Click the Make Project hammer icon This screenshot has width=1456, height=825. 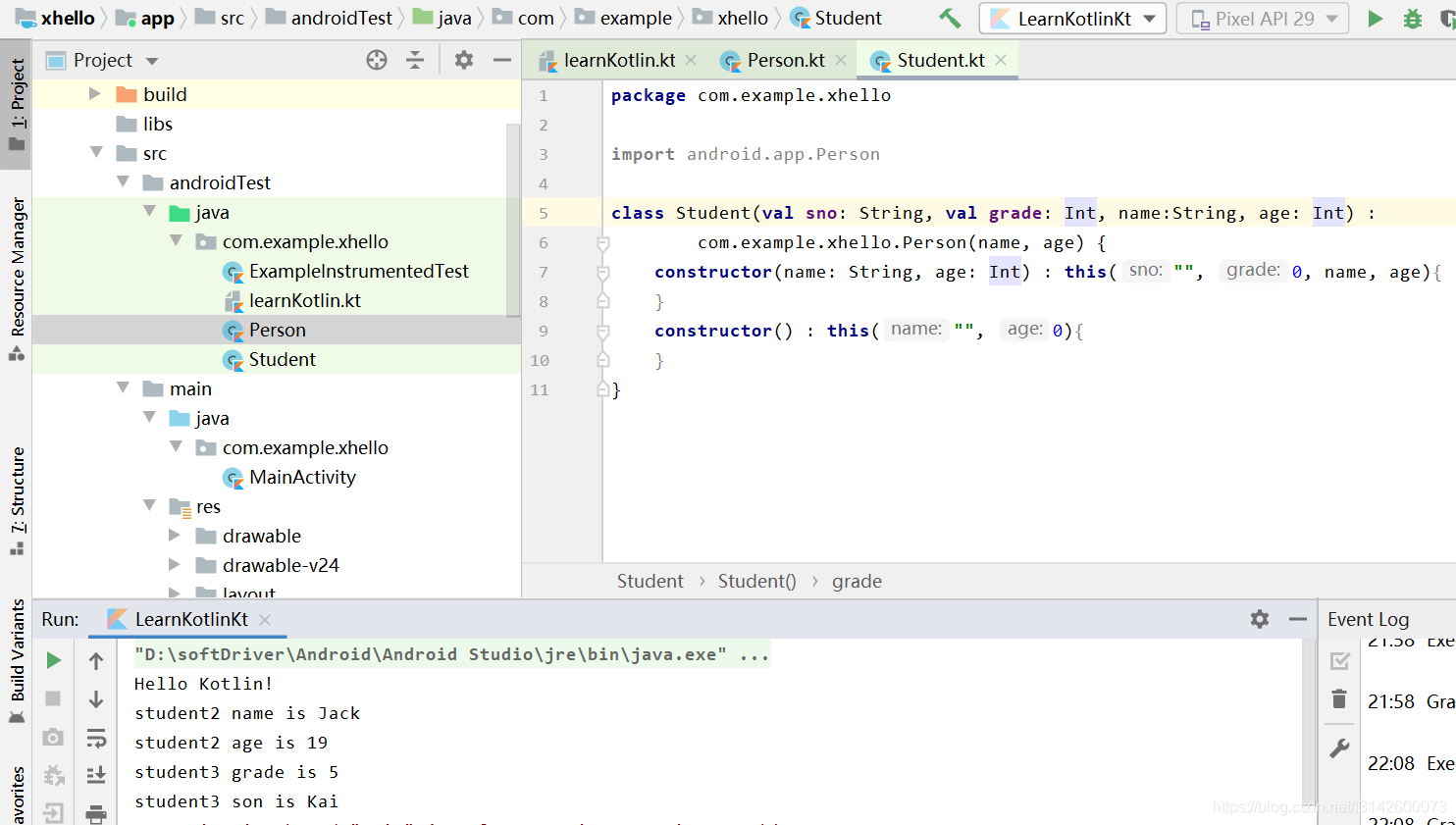coord(950,18)
